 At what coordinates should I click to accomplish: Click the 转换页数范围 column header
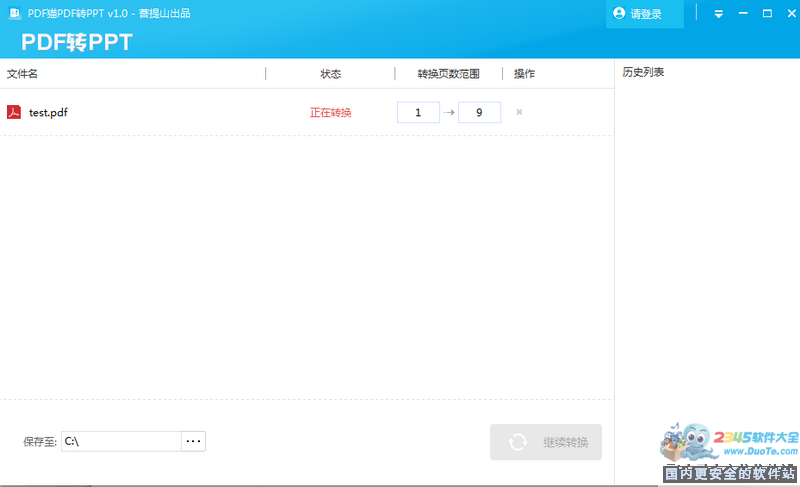tap(448, 74)
